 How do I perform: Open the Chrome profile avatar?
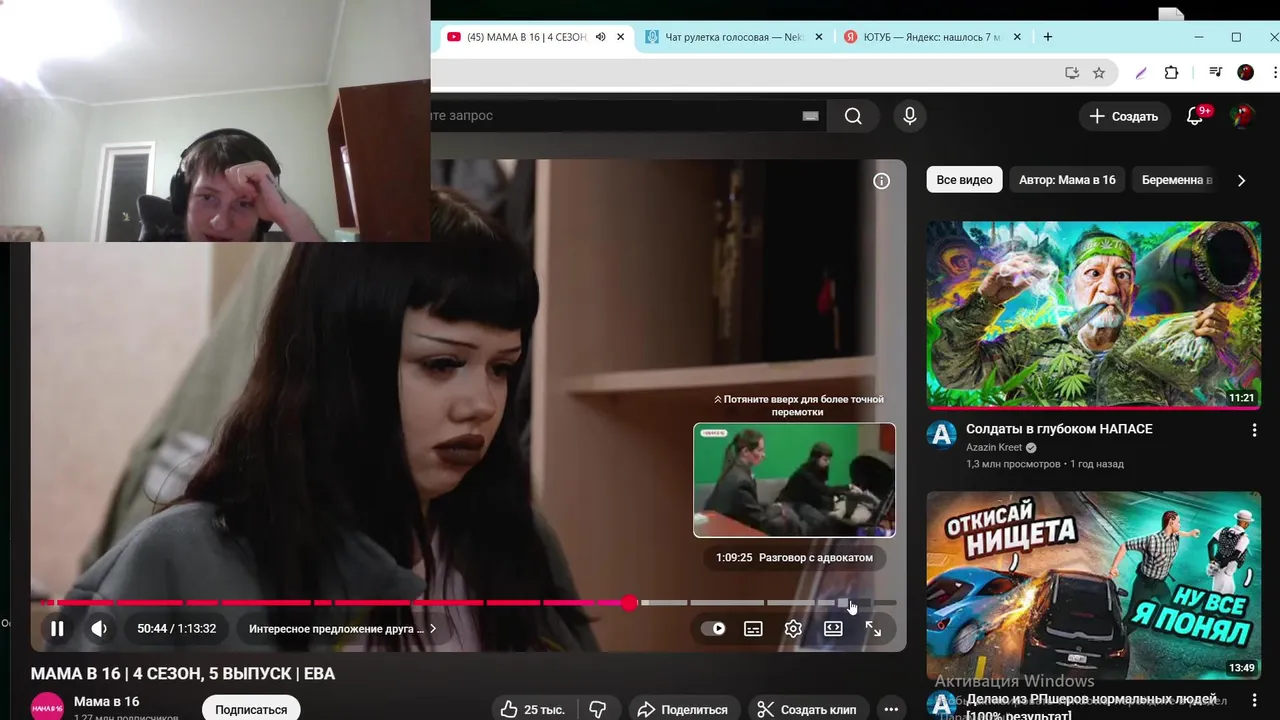coord(1245,72)
